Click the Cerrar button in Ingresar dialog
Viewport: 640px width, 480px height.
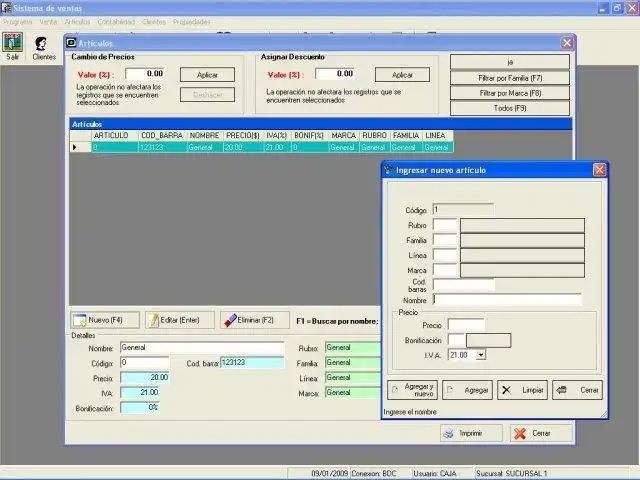577,390
